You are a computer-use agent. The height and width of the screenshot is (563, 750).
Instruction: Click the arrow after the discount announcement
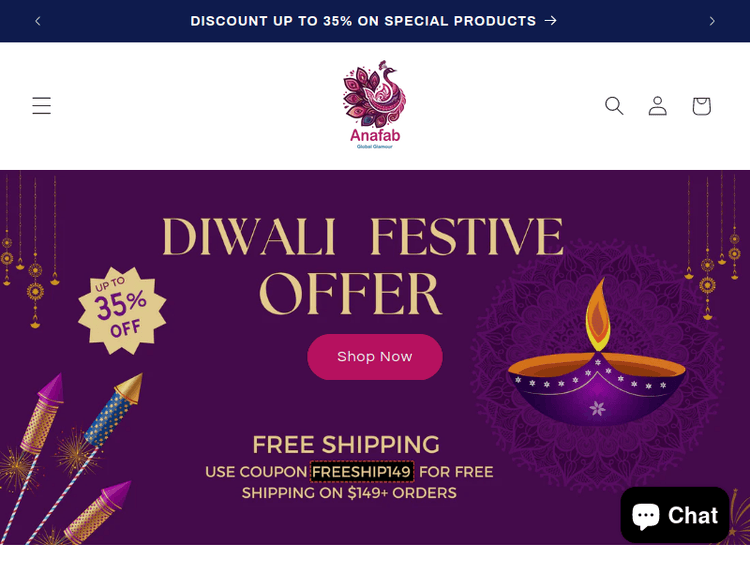(x=551, y=21)
